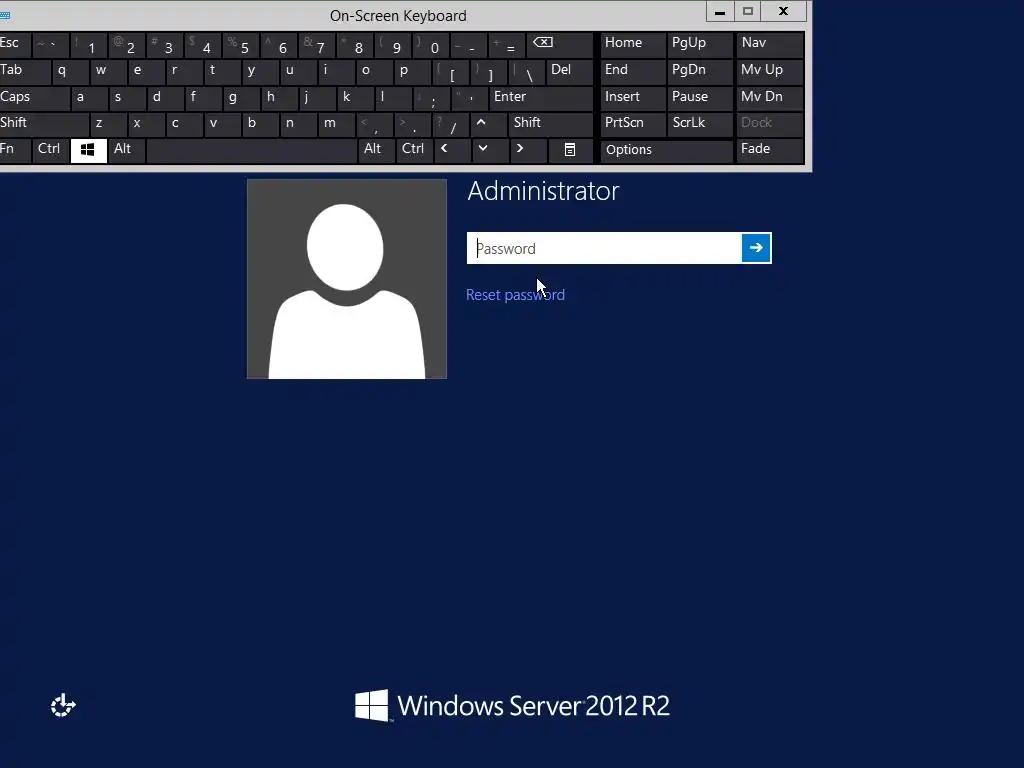This screenshot has width=1024, height=768.
Task: Click the space bar key
Action: coord(251,150)
